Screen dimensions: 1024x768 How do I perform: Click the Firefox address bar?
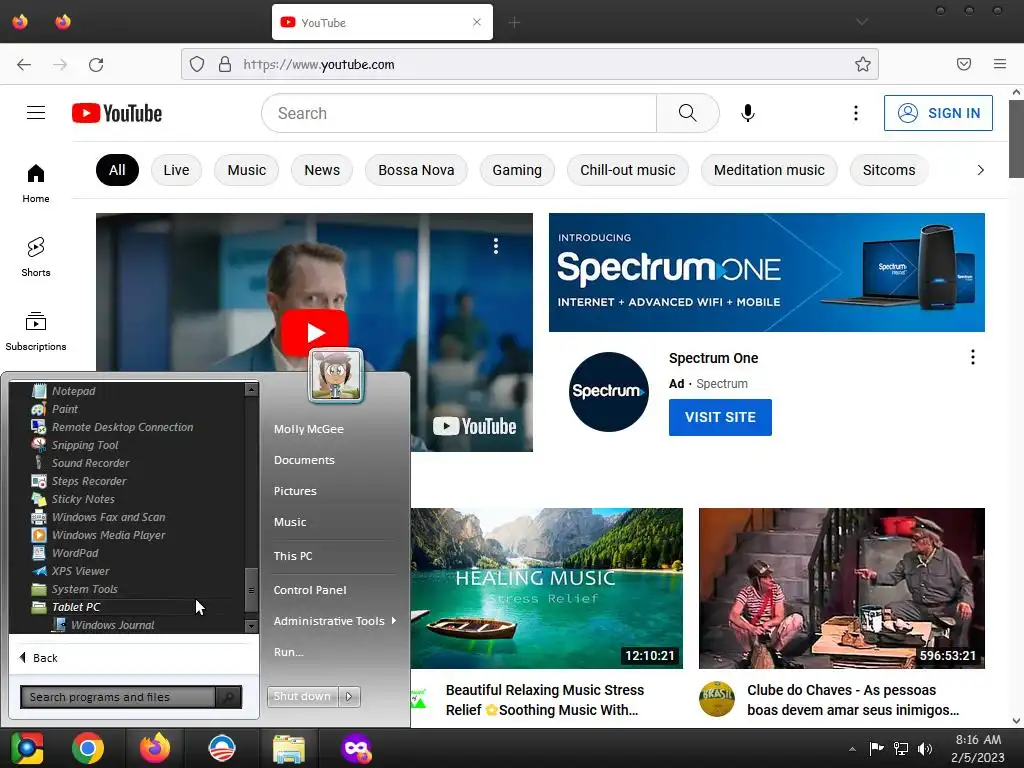pyautogui.click(x=530, y=64)
